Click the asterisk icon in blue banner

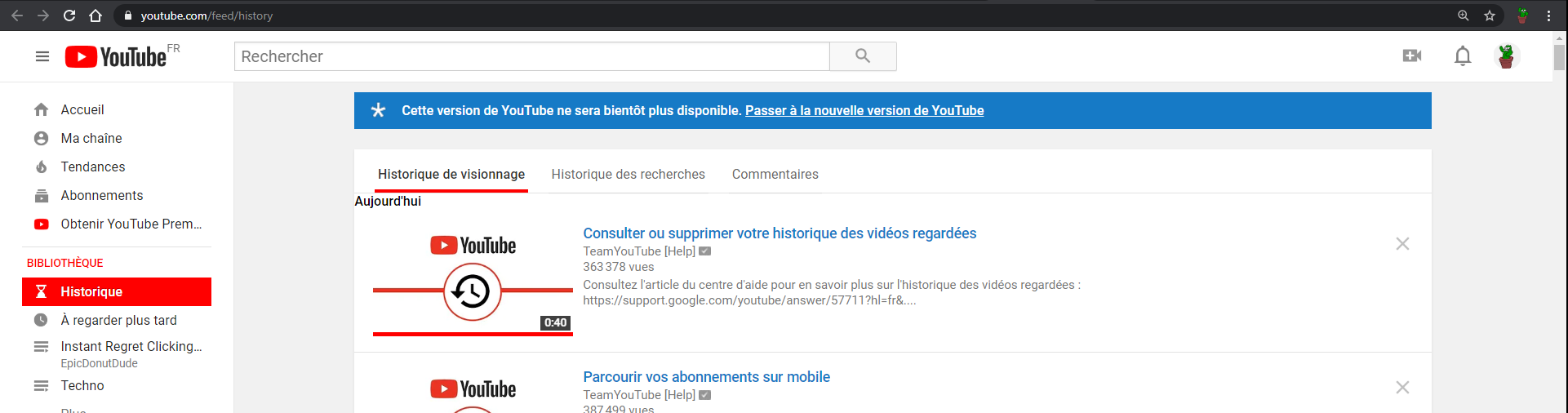point(378,110)
